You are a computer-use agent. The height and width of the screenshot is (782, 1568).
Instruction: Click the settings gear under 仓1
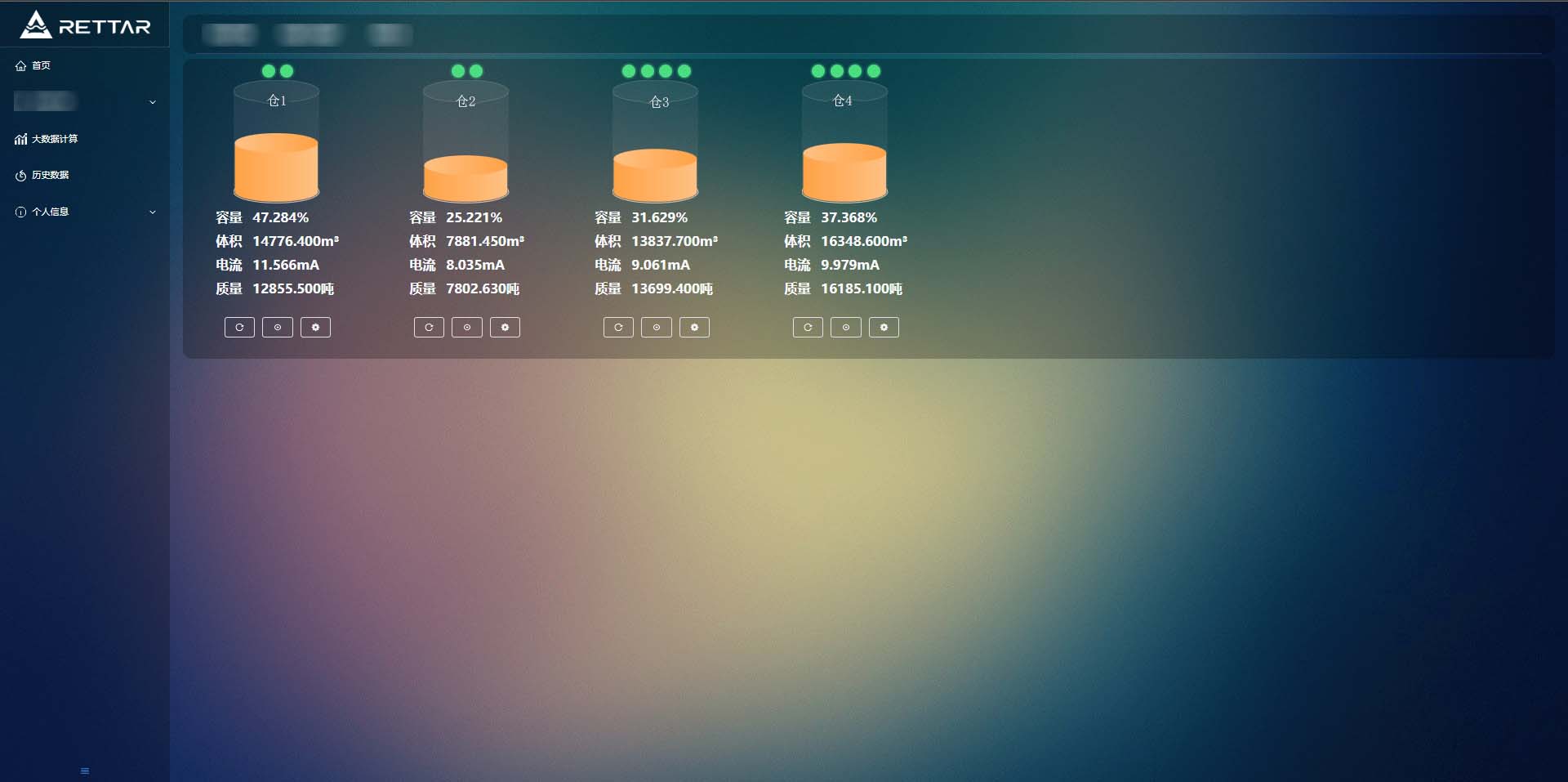pyautogui.click(x=315, y=328)
